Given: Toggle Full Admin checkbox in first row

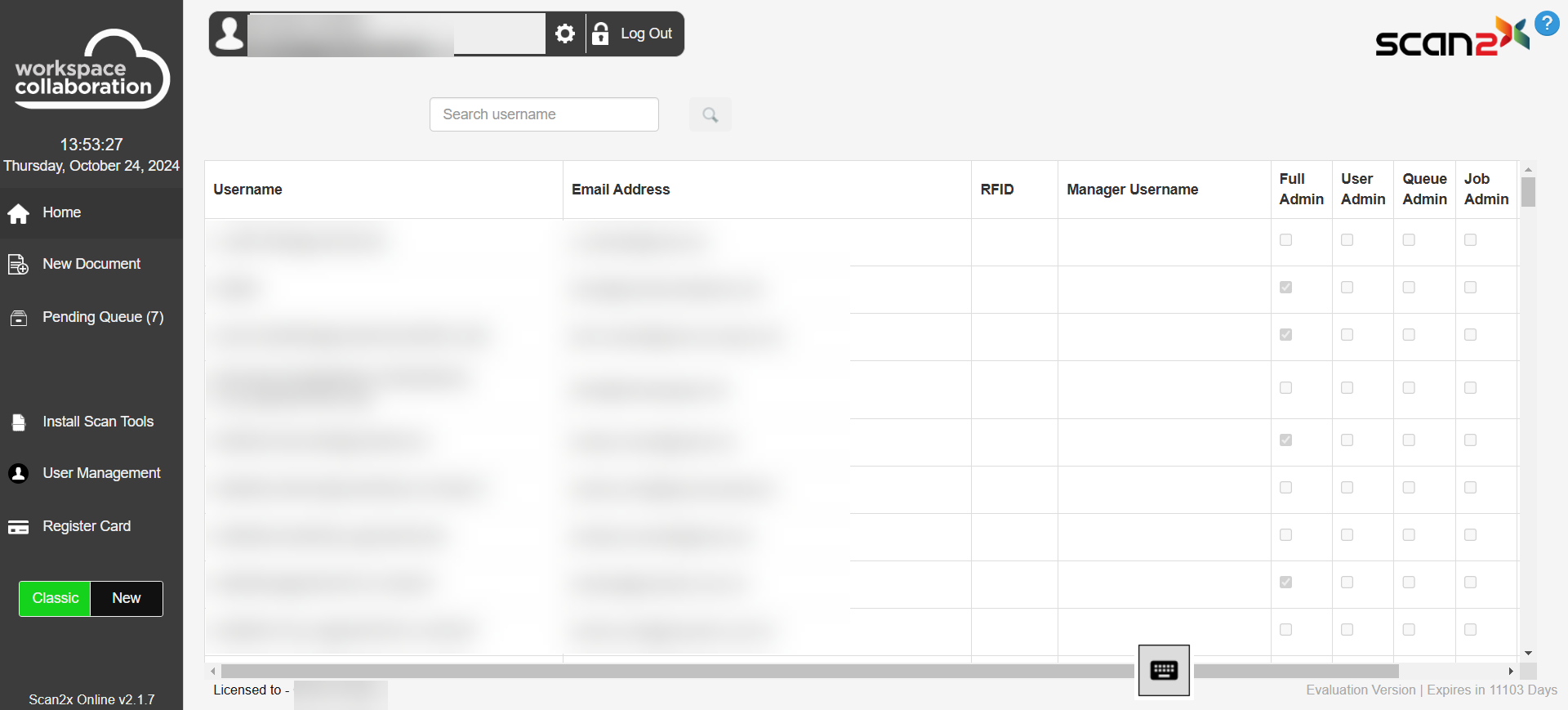Looking at the screenshot, I should (1285, 240).
